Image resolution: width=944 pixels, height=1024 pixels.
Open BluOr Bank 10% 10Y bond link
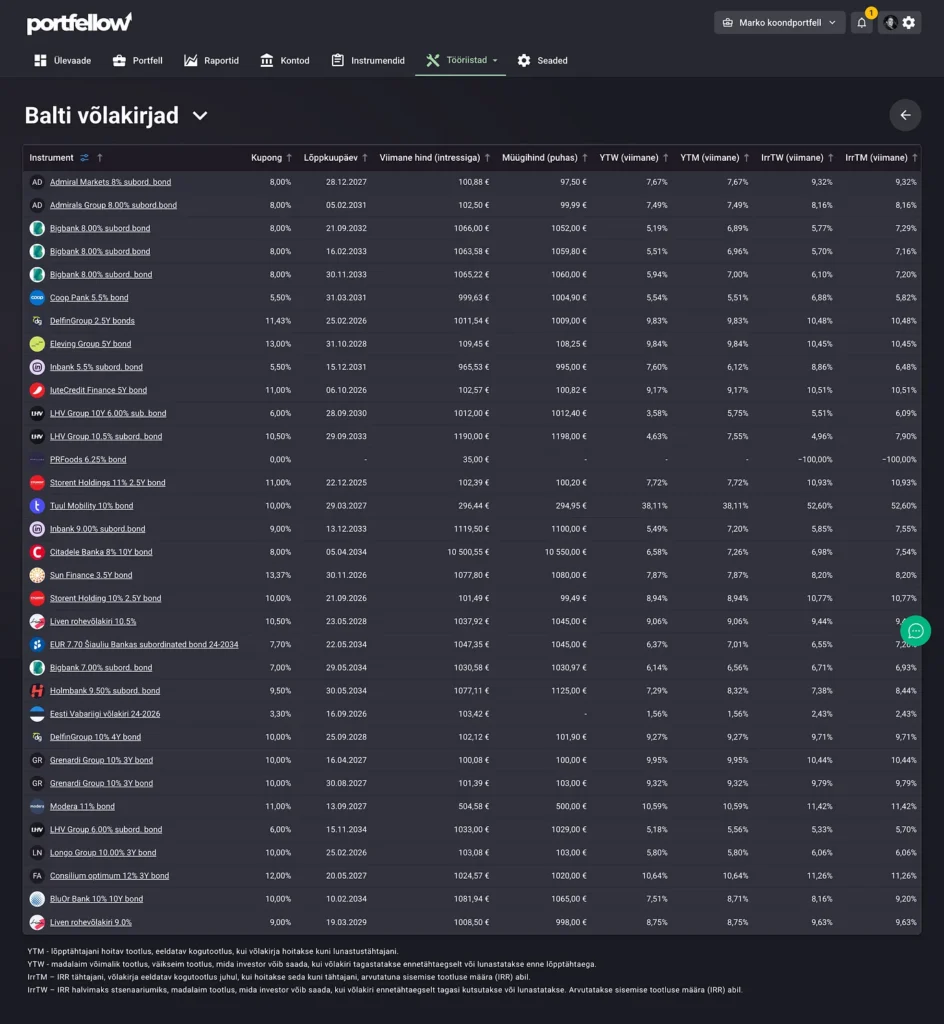point(97,899)
